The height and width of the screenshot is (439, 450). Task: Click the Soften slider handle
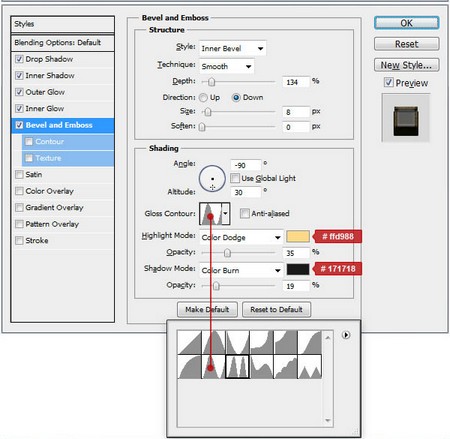pyautogui.click(x=202, y=127)
